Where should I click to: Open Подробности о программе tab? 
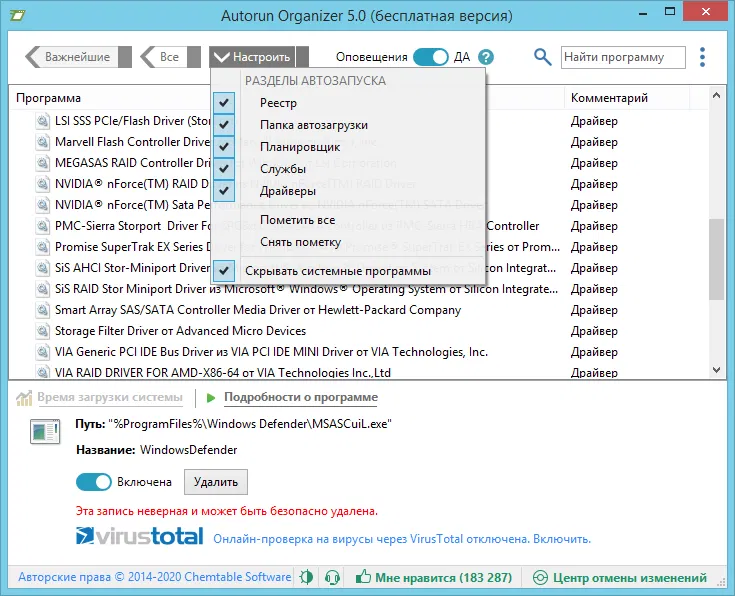301,397
